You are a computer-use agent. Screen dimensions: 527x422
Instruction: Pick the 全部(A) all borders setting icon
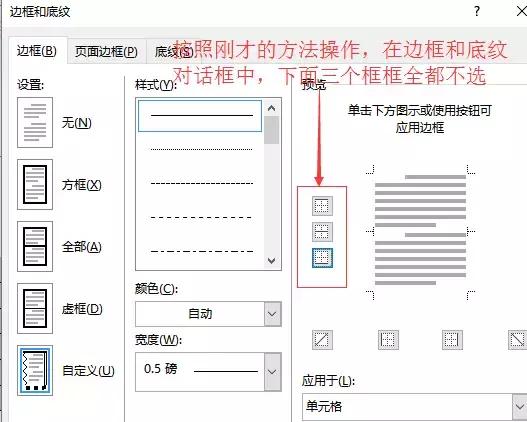tap(35, 246)
